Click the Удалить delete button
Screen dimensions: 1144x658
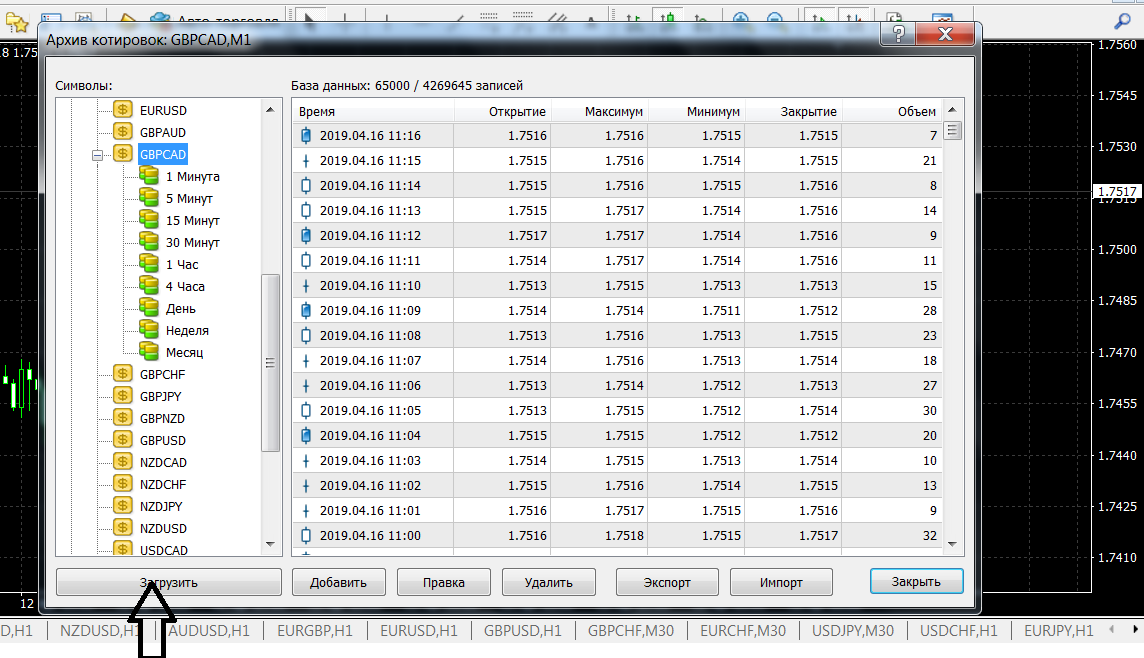[549, 582]
